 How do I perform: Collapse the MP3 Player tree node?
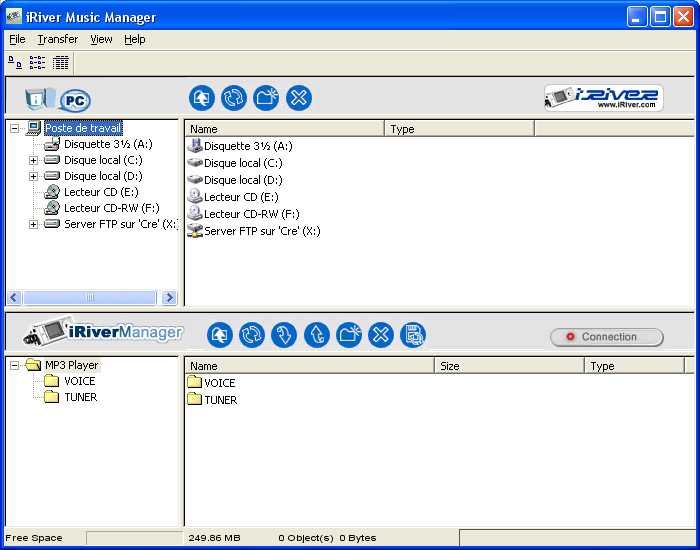(x=15, y=366)
